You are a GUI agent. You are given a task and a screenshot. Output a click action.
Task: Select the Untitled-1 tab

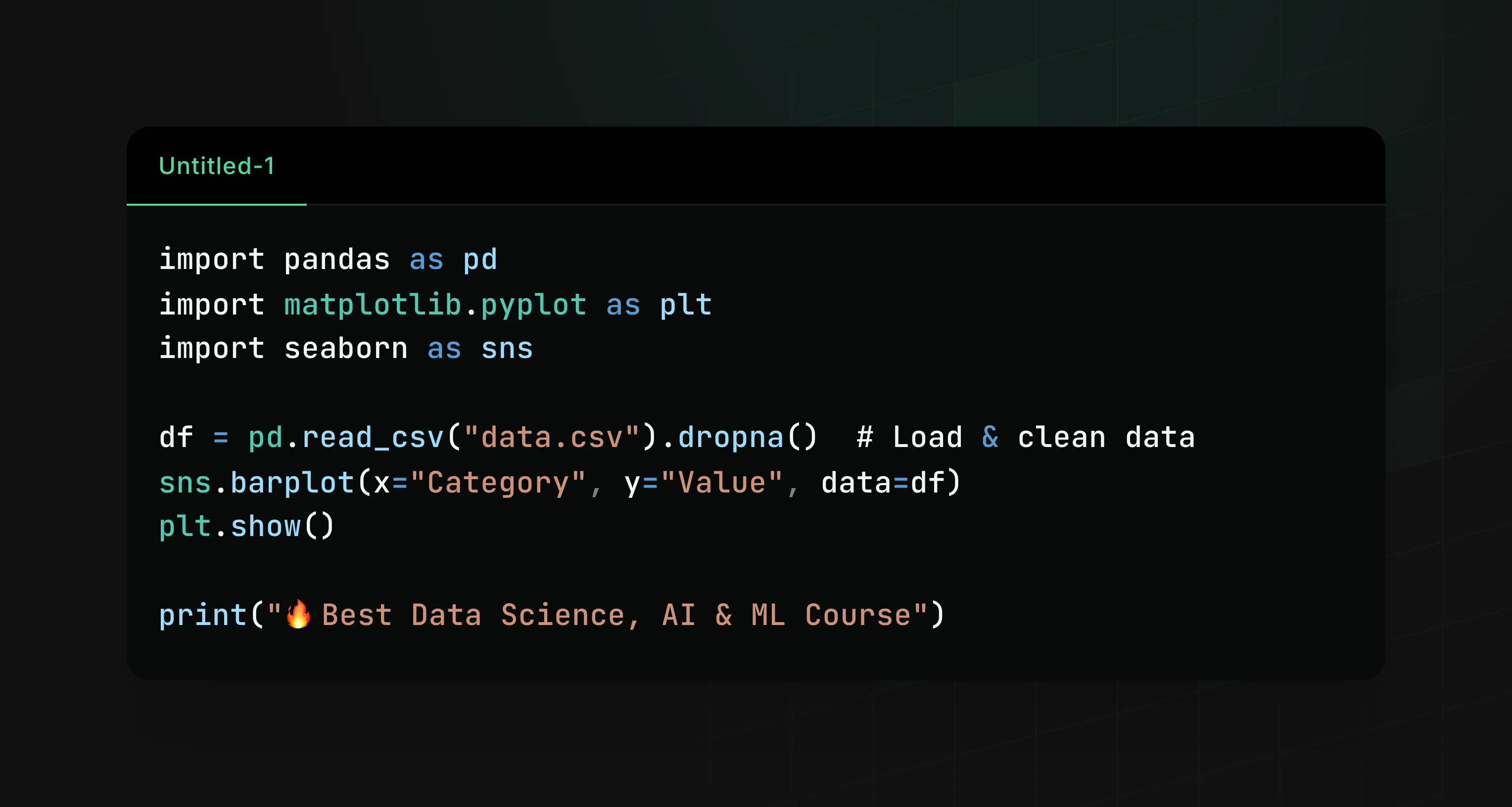(x=217, y=166)
